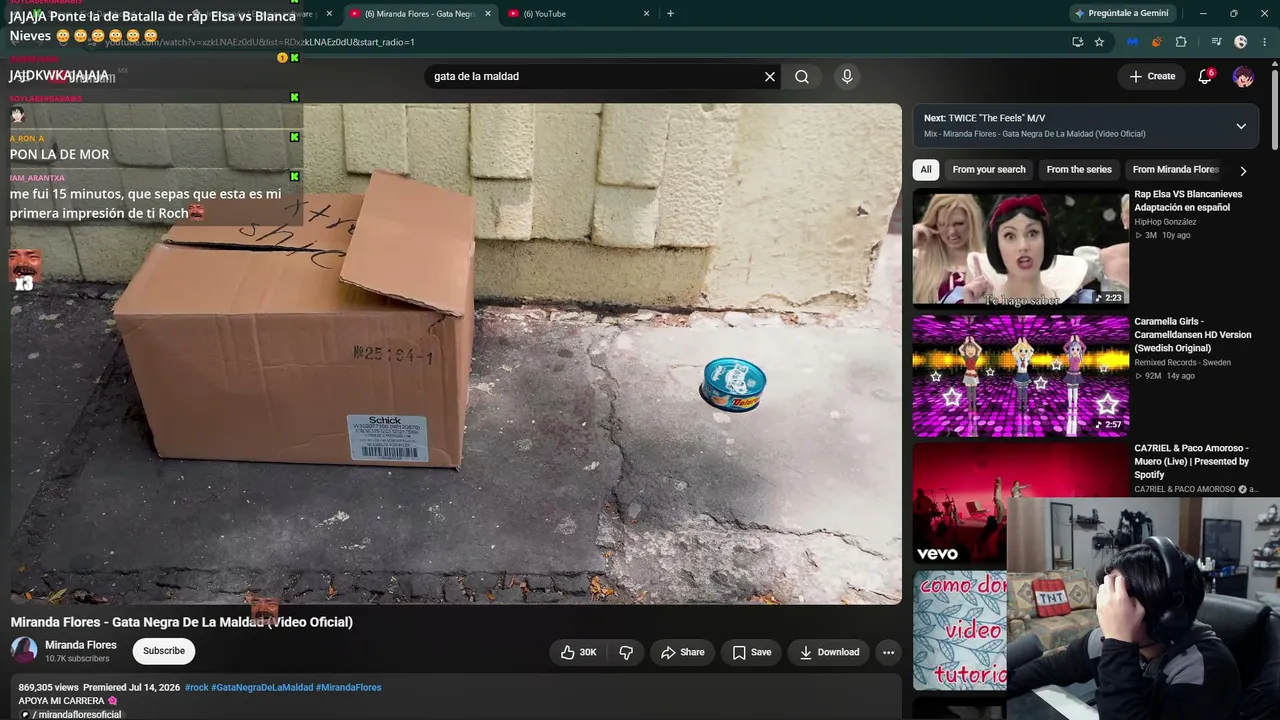Screen dimensions: 1280x720
Task: Ask Gemini via Pregúntale a Gemini button
Action: 1120,13
